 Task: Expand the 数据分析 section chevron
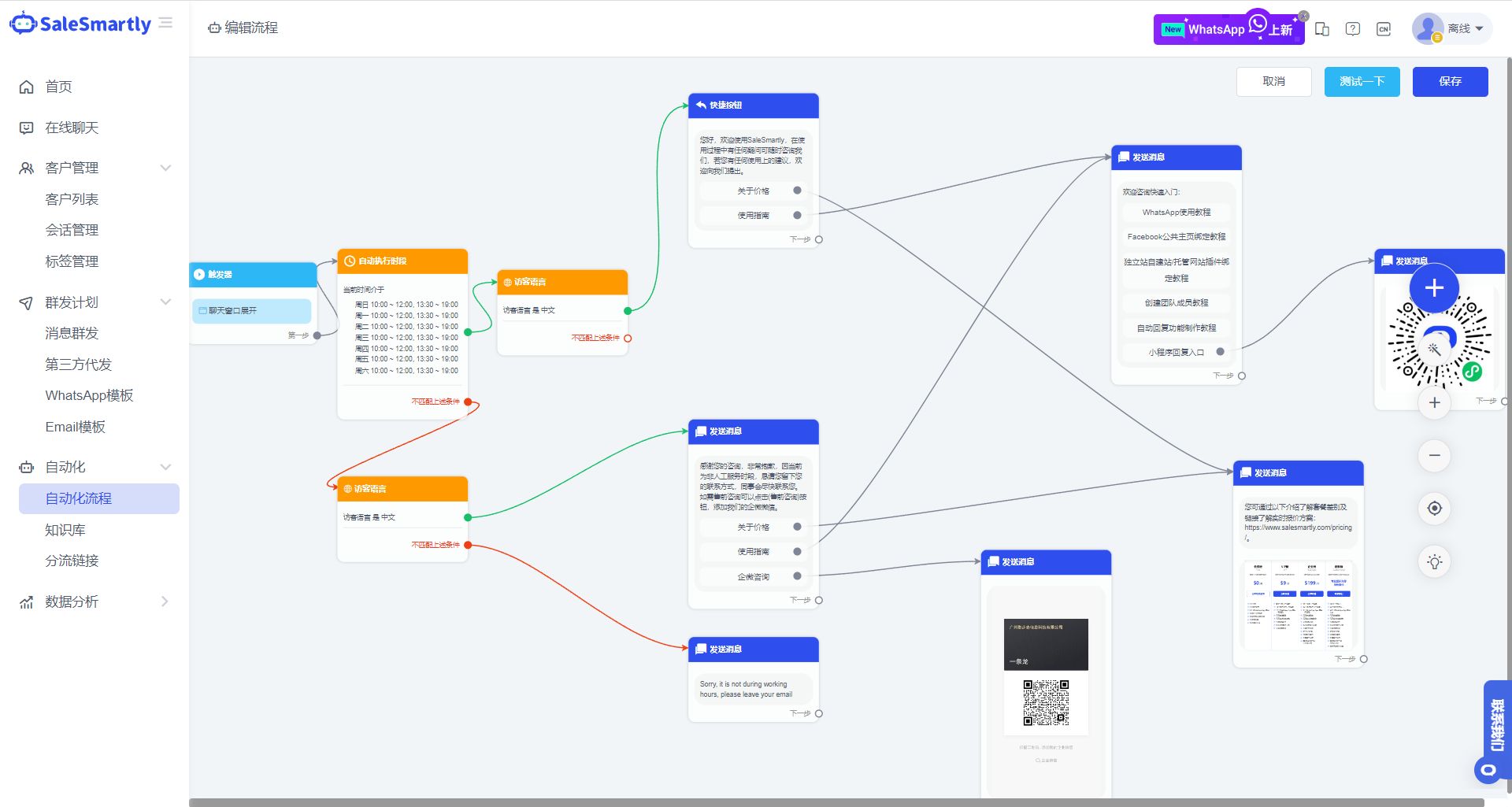coord(165,602)
